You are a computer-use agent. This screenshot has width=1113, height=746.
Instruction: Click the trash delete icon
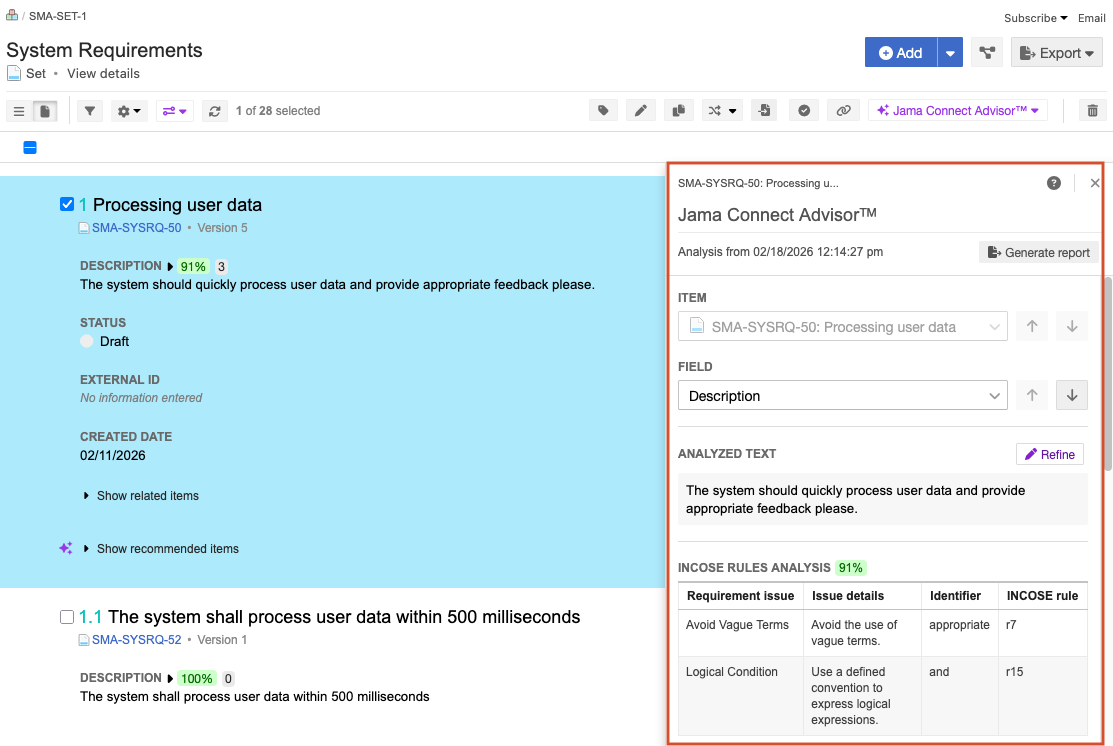(x=1093, y=111)
